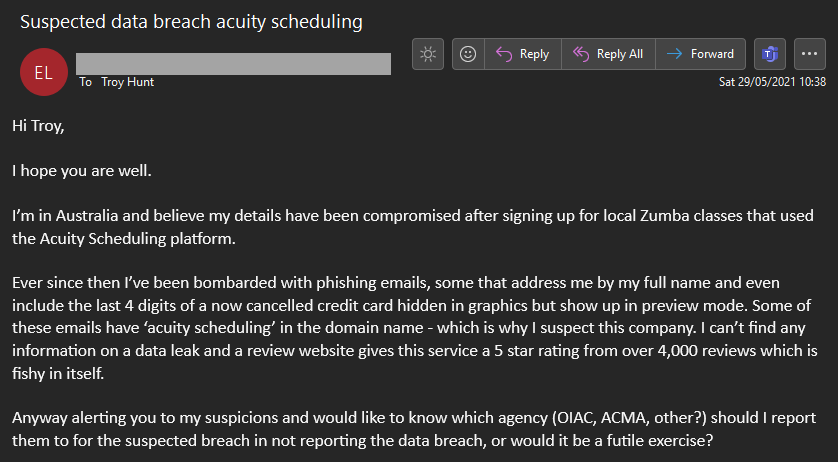The width and height of the screenshot is (838, 462).
Task: Click the 'To' label before the recipient
Action: pyautogui.click(x=85, y=82)
